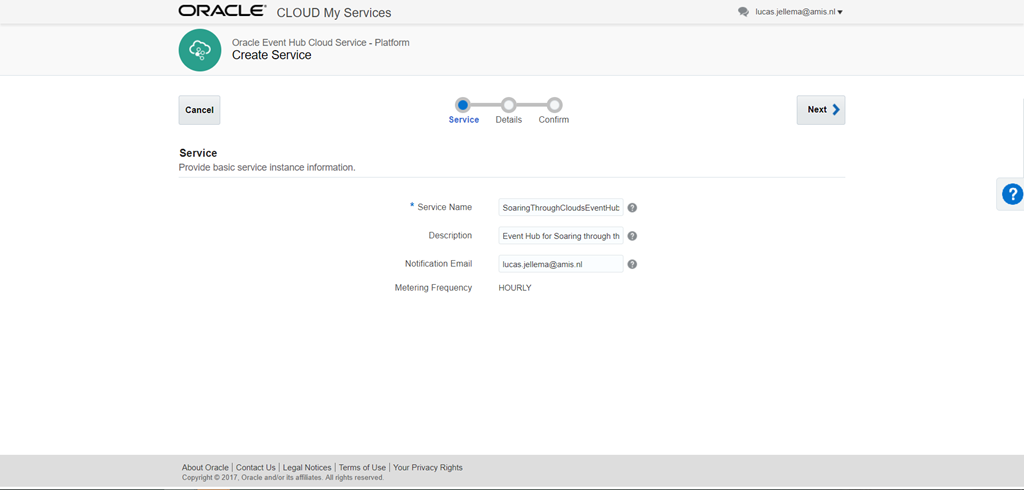Select the Service step circle
1024x490 pixels.
click(x=463, y=105)
